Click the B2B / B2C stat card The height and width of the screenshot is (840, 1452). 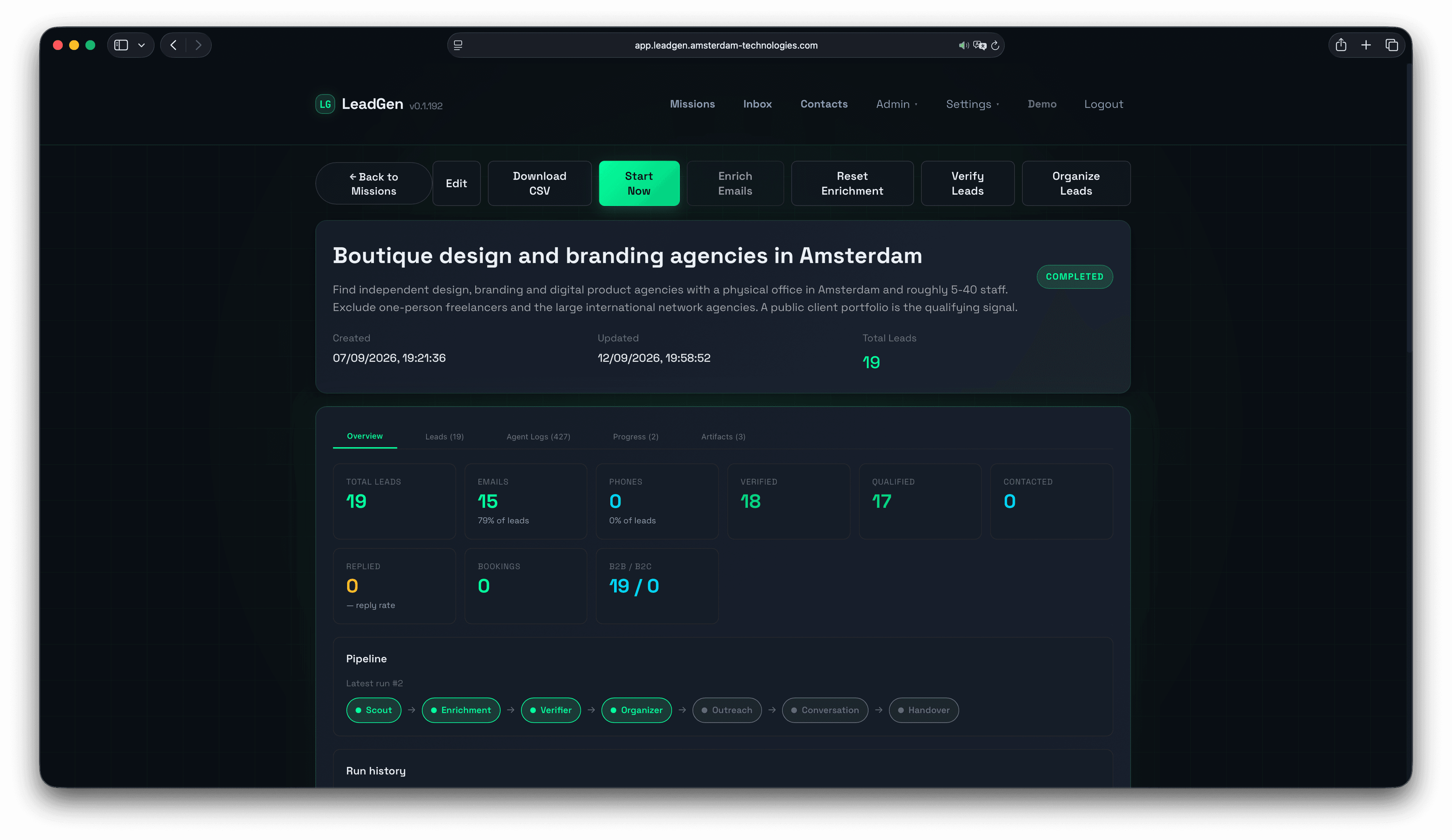point(657,586)
